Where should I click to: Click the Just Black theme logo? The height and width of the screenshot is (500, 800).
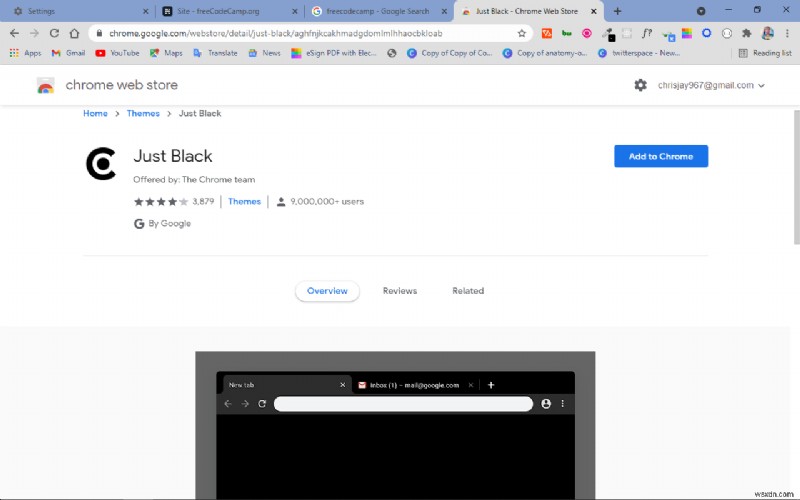(x=101, y=164)
